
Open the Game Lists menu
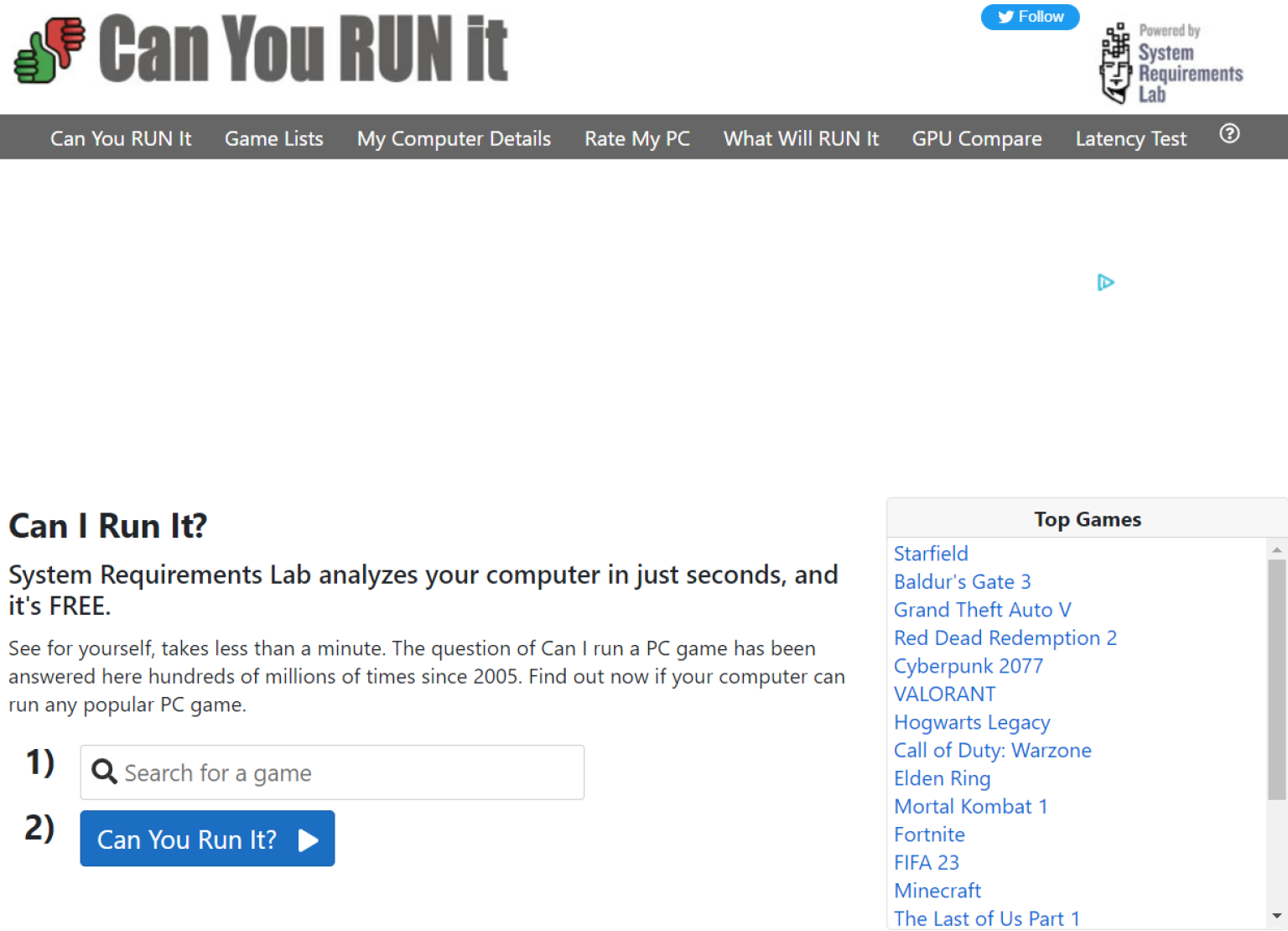click(x=273, y=138)
